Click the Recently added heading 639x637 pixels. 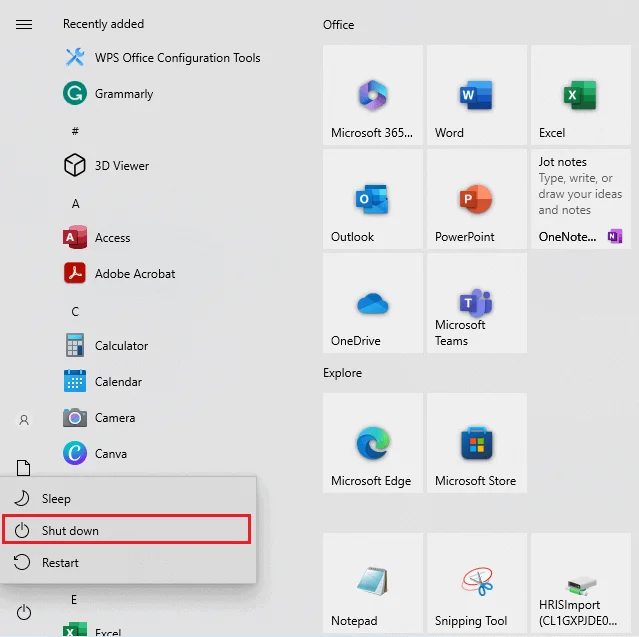[x=103, y=24]
